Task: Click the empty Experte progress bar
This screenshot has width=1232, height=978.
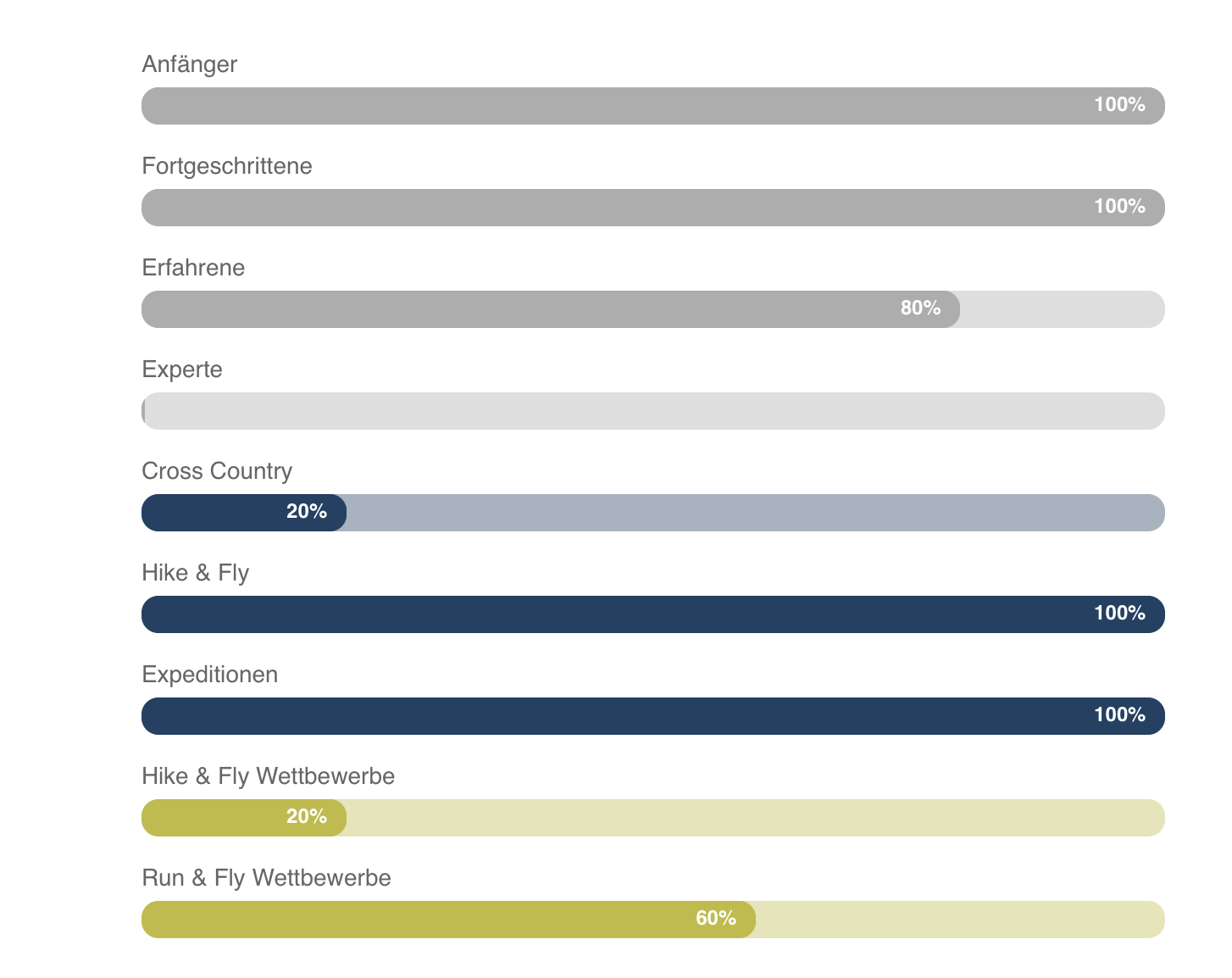Action: click(652, 411)
